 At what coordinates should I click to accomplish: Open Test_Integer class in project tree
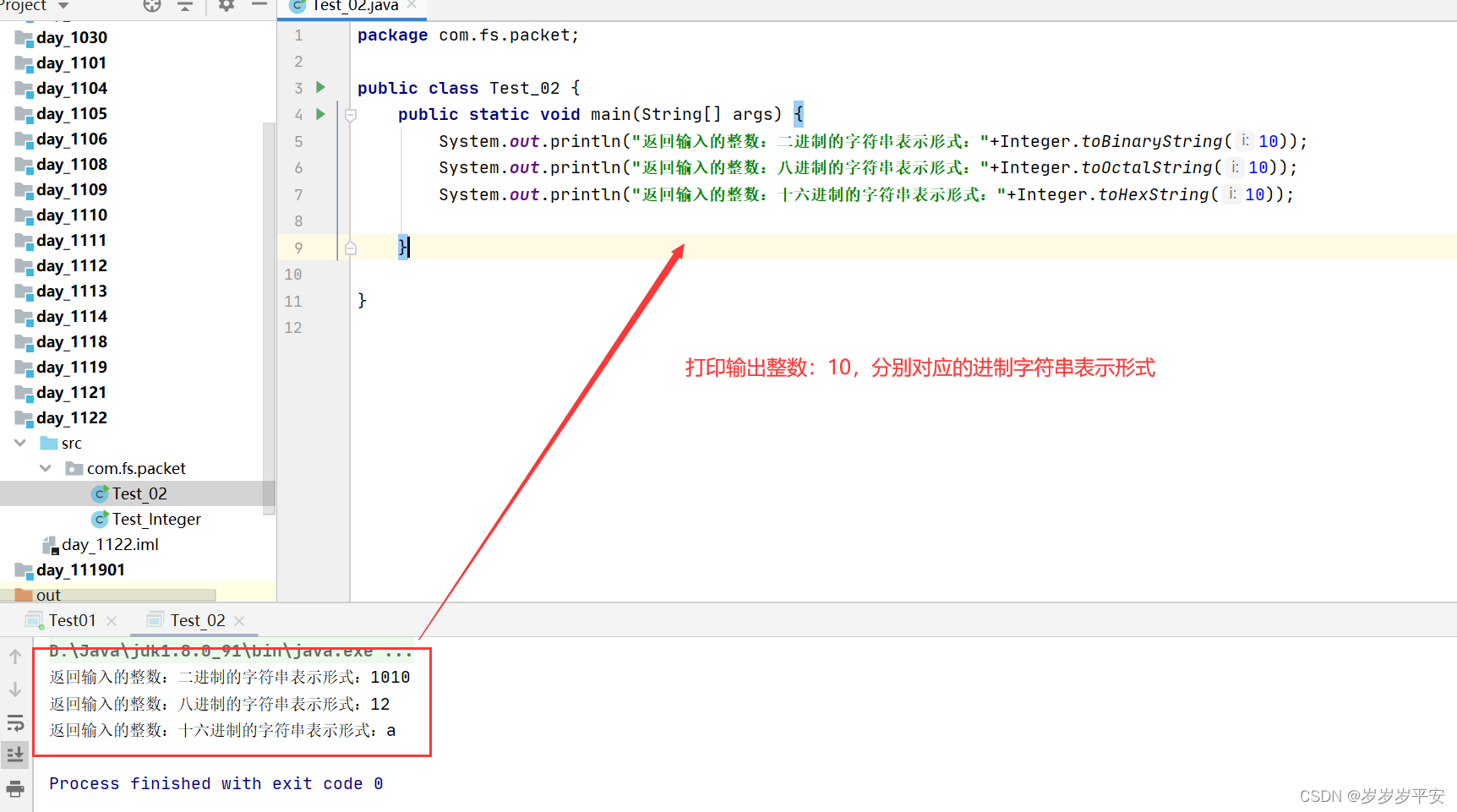click(x=156, y=519)
